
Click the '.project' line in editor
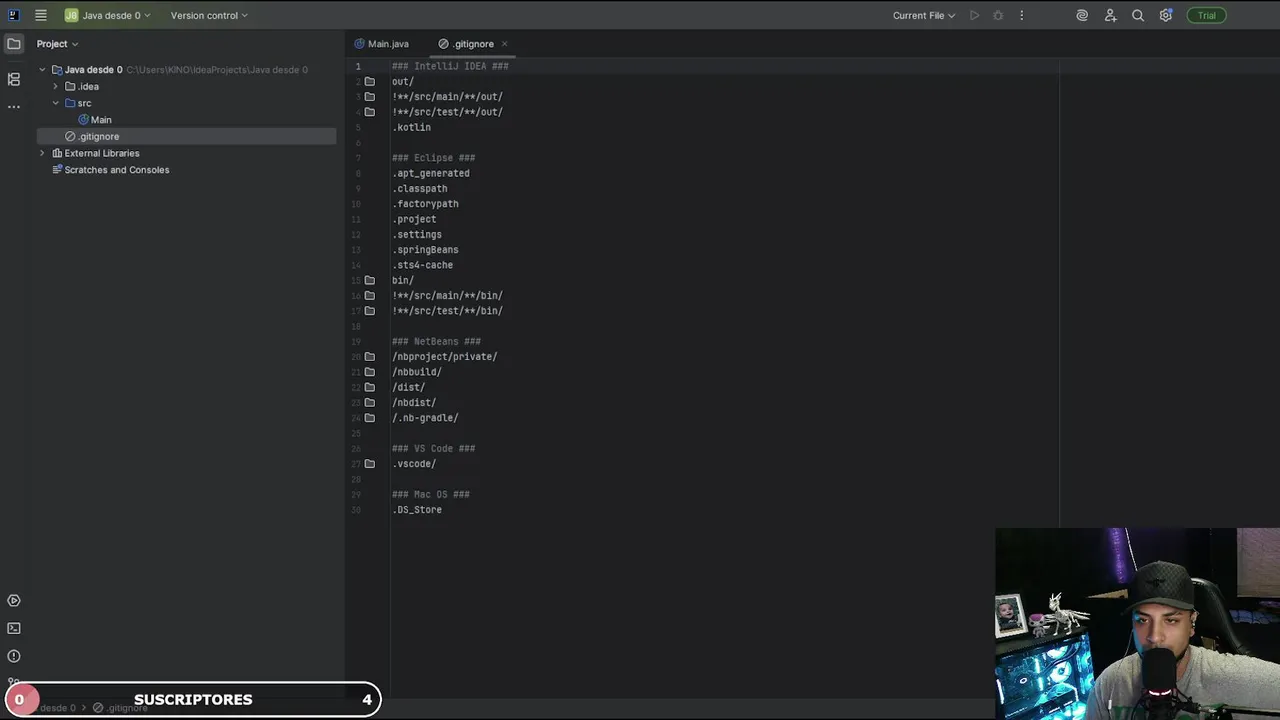click(x=414, y=219)
